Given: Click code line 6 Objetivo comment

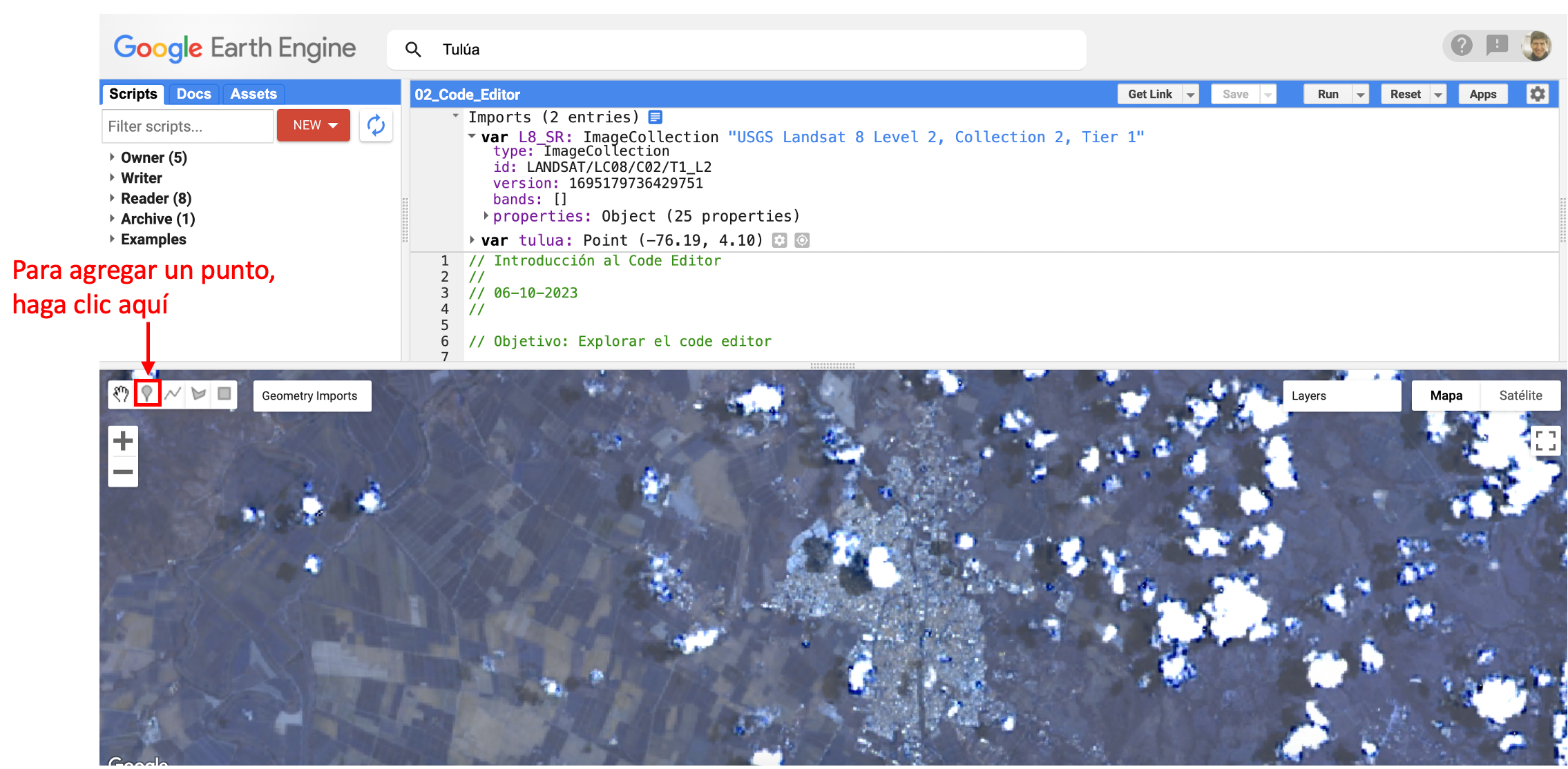Looking at the screenshot, I should point(620,342).
